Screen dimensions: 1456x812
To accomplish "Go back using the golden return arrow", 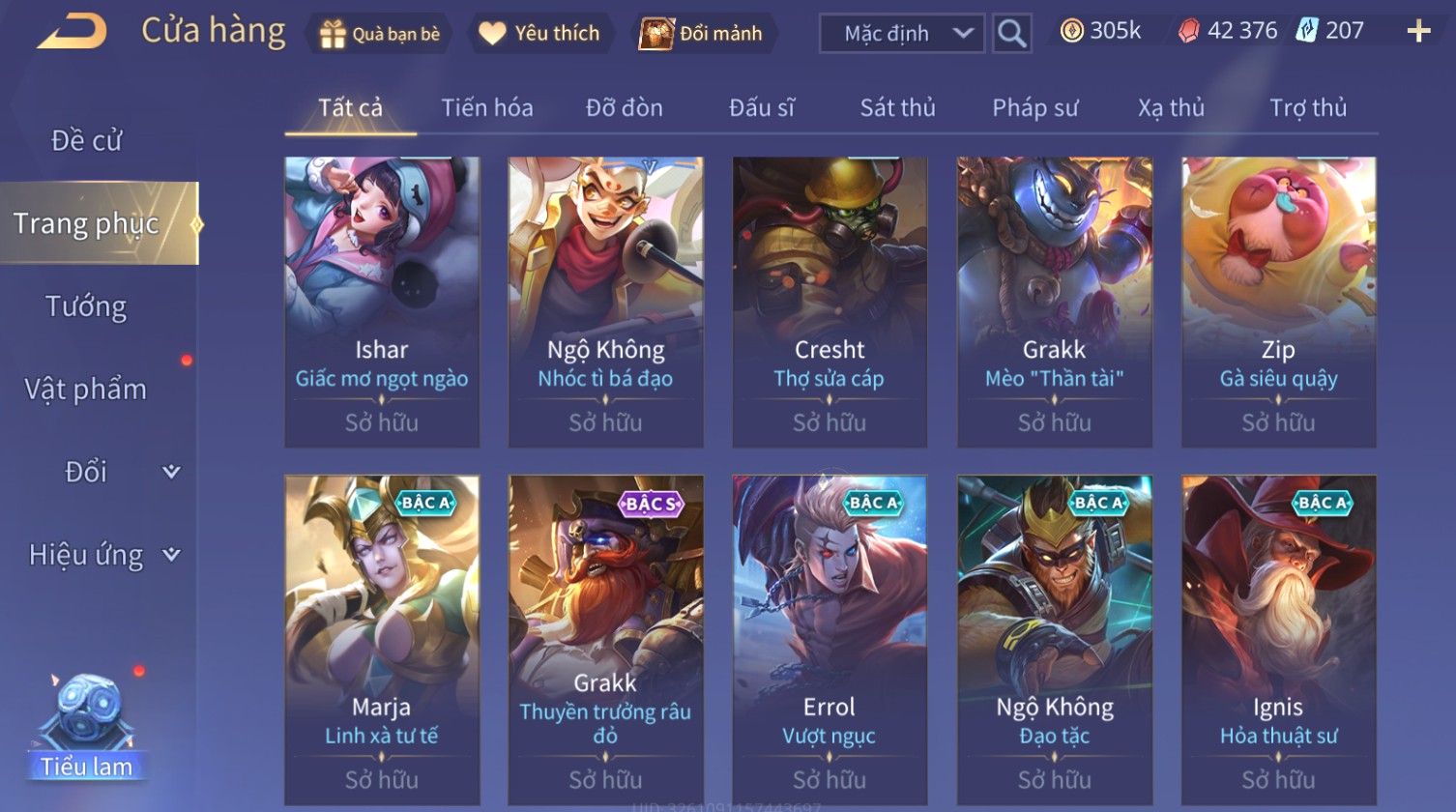I will point(72,32).
